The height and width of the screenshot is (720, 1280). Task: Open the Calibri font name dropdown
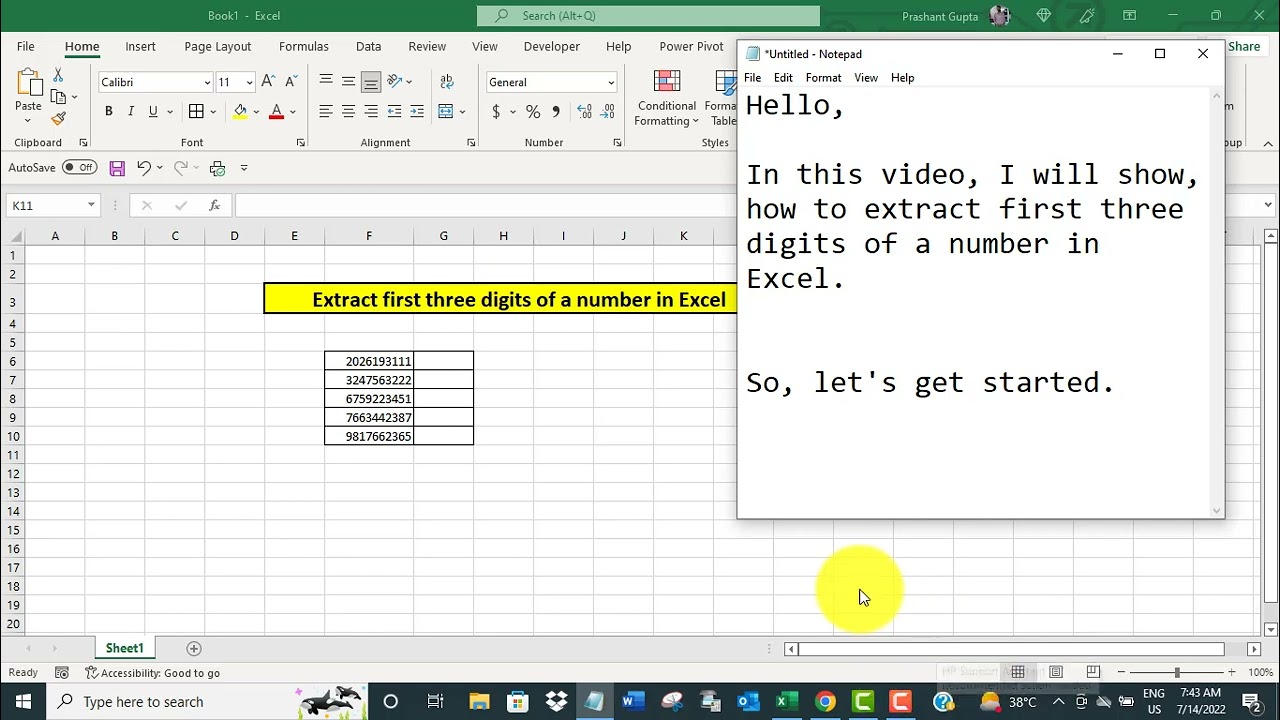pyautogui.click(x=207, y=83)
